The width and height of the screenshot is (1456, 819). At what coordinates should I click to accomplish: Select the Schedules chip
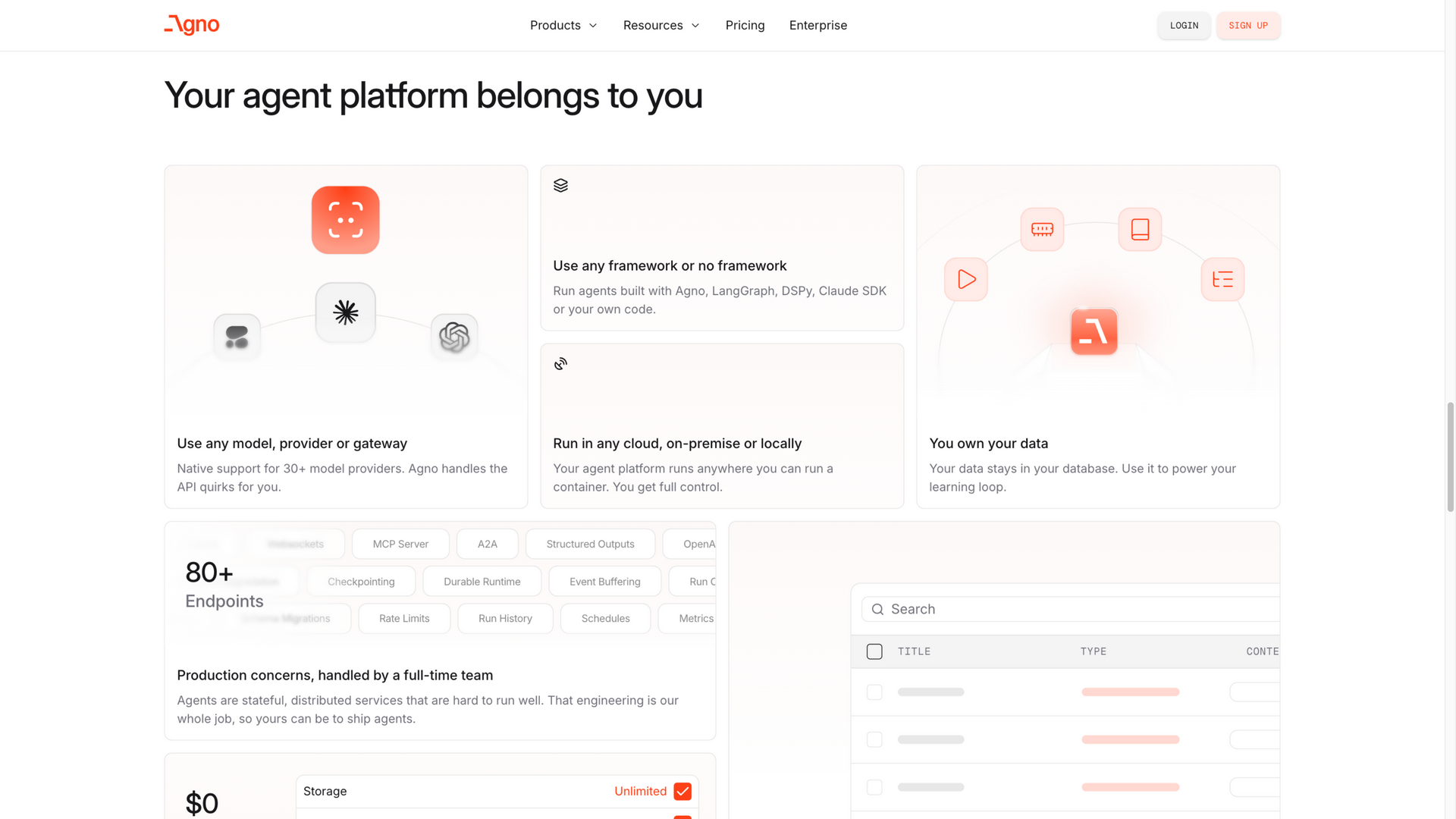coord(605,619)
